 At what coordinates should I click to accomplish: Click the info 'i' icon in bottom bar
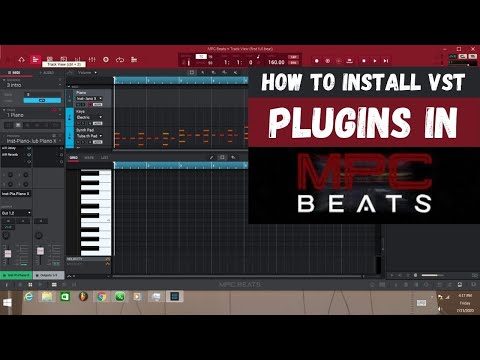[x=6, y=285]
